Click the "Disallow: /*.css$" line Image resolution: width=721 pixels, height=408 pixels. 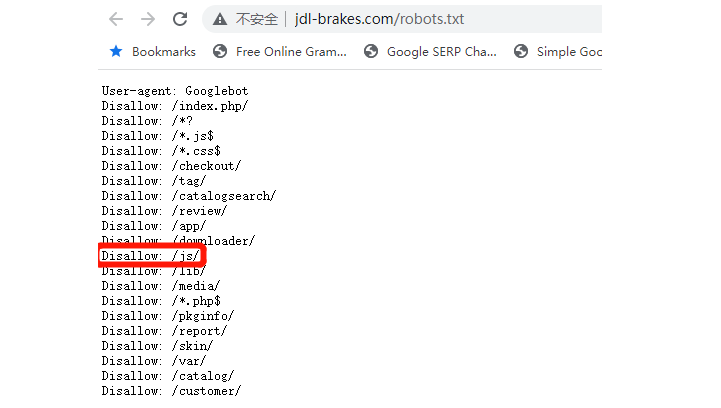pyautogui.click(x=161, y=151)
